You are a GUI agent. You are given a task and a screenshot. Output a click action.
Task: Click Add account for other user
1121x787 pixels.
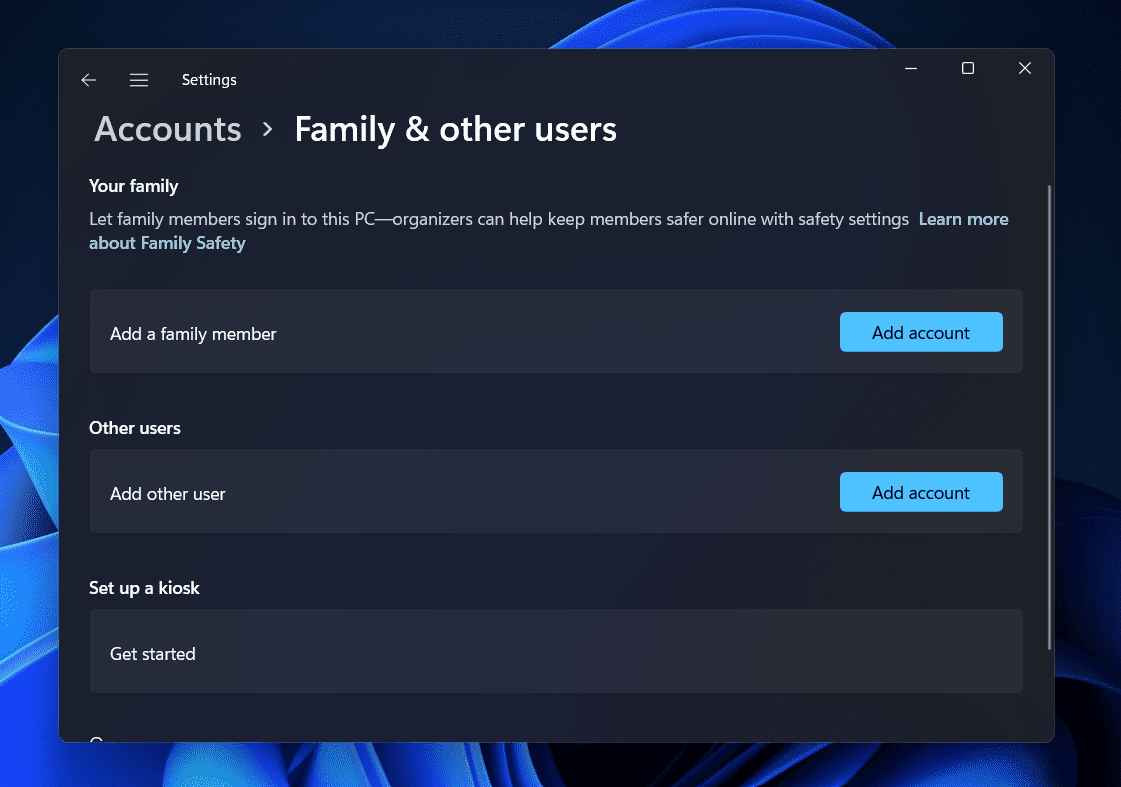tap(920, 493)
